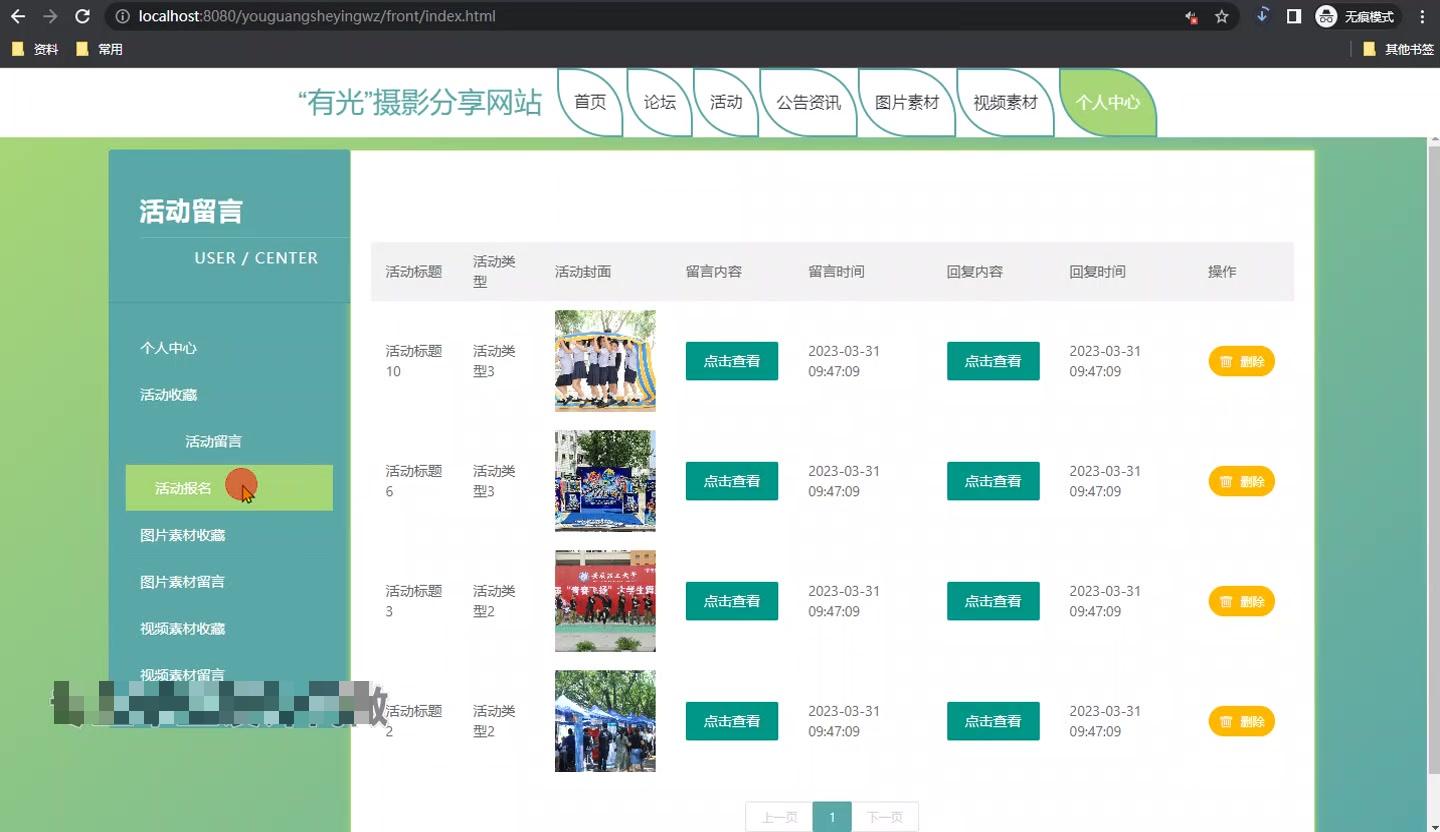Click page number 1 in pagination
Screen dimensions: 1440x832
[832, 817]
